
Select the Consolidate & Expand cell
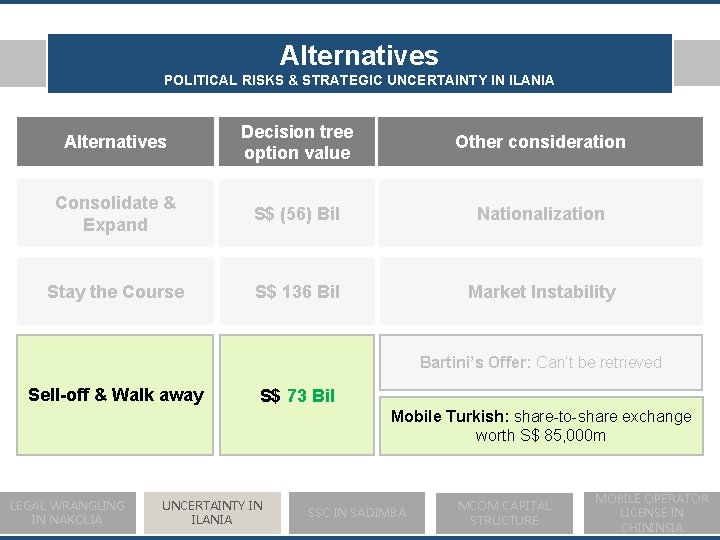115,213
